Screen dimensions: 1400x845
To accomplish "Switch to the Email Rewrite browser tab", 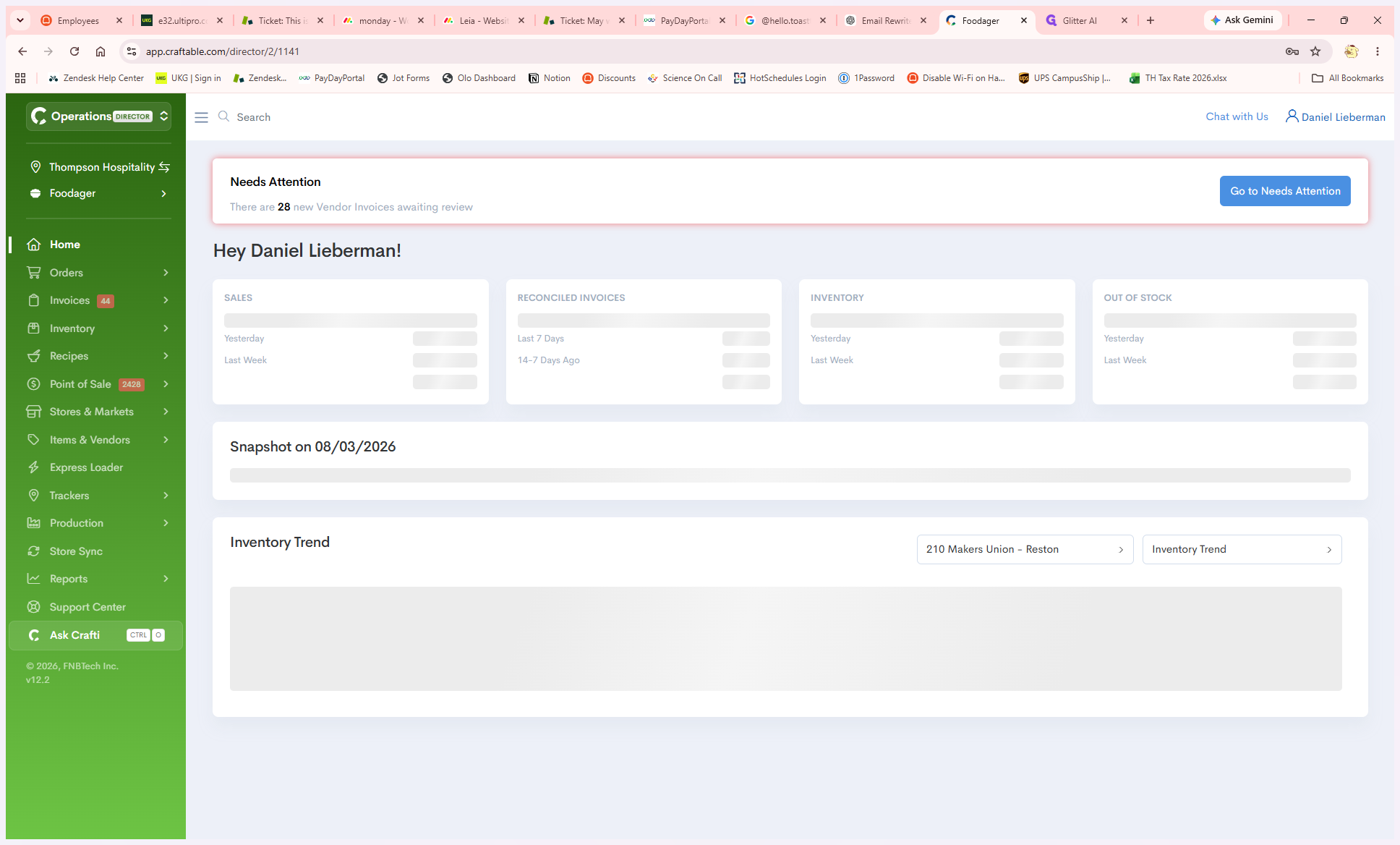I will [x=885, y=20].
